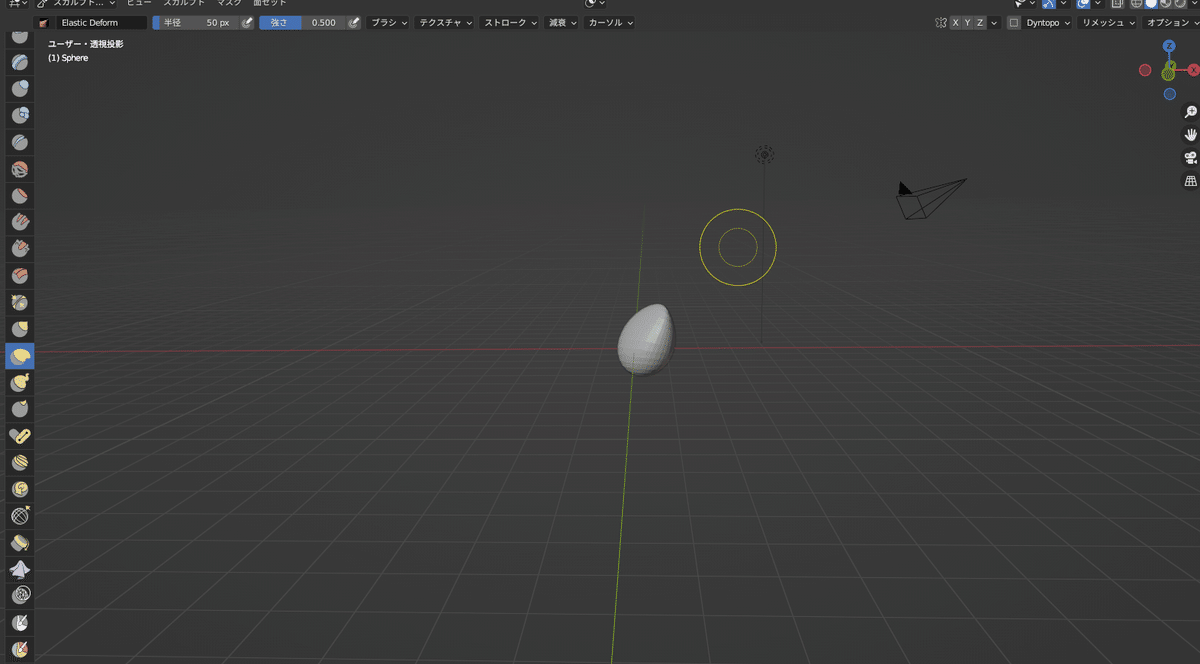The image size is (1200, 664).
Task: Switch perspective/orthographic projection grid icon
Action: [x=1190, y=181]
